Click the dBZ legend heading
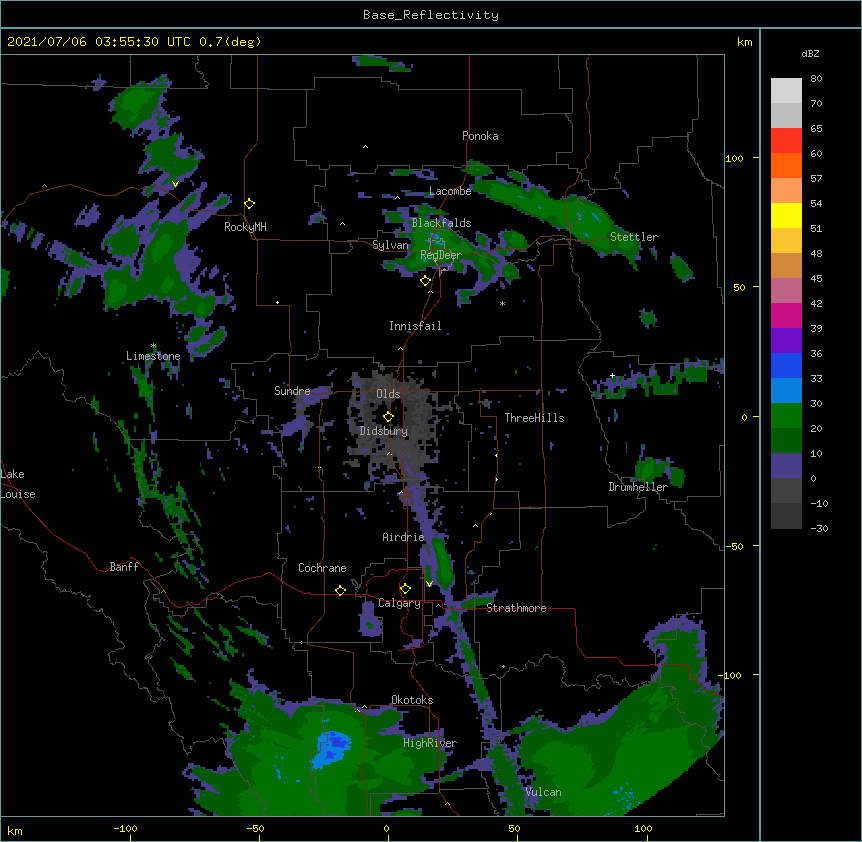 [810, 53]
